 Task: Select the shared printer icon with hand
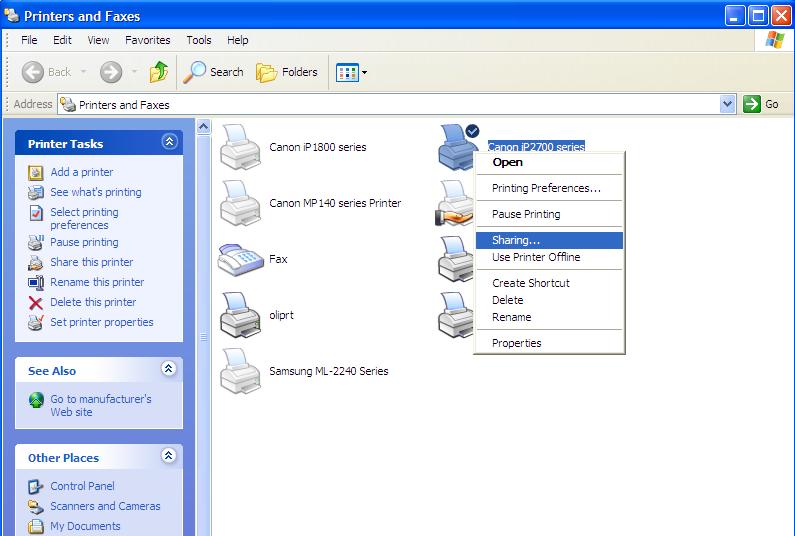coord(455,203)
